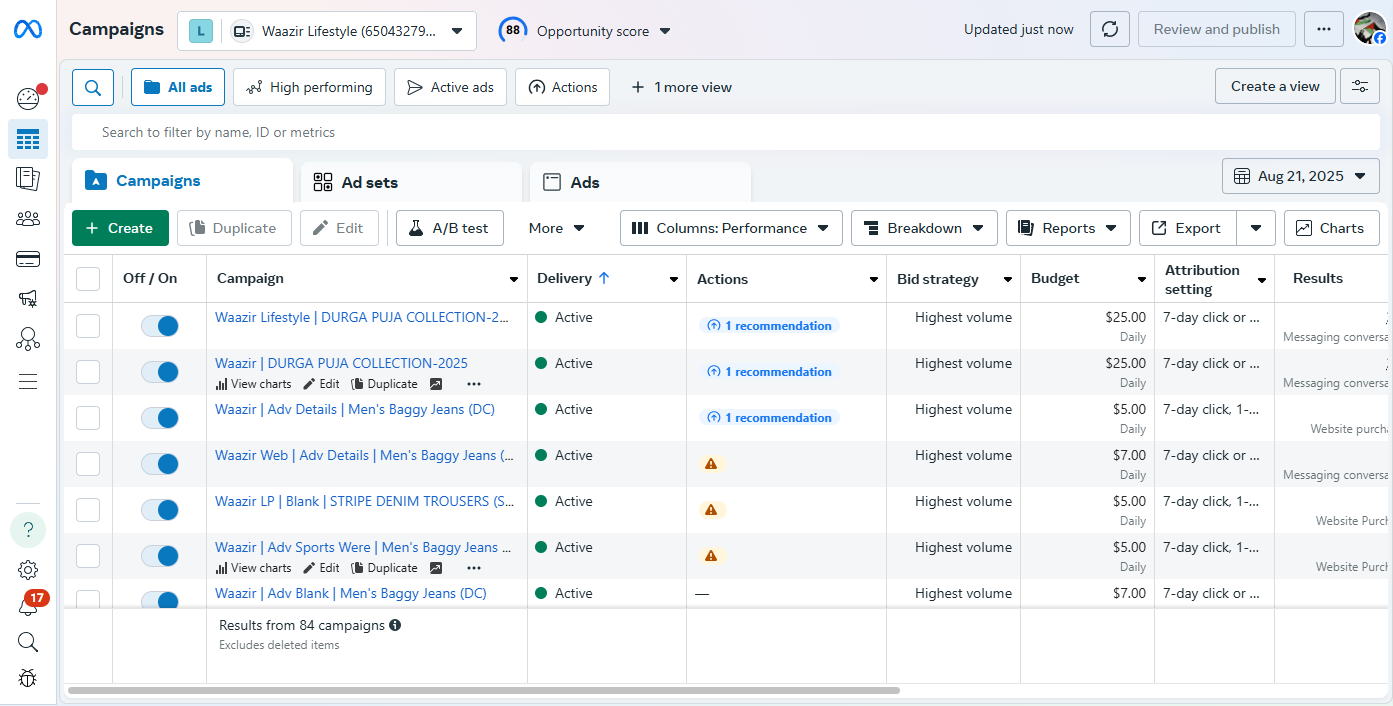Click the sidebar search magnifier icon

pos(28,642)
